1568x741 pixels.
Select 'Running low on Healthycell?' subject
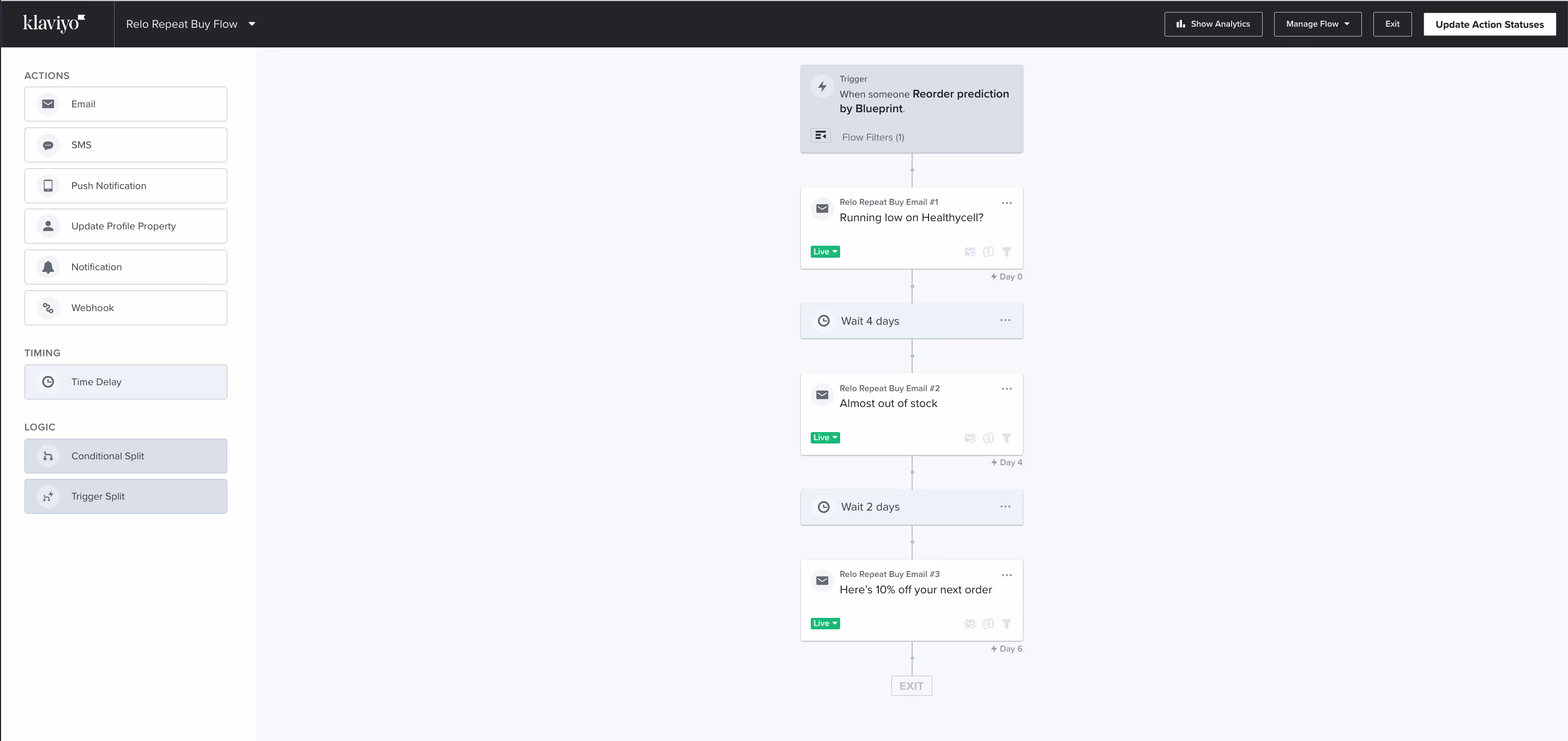(911, 218)
